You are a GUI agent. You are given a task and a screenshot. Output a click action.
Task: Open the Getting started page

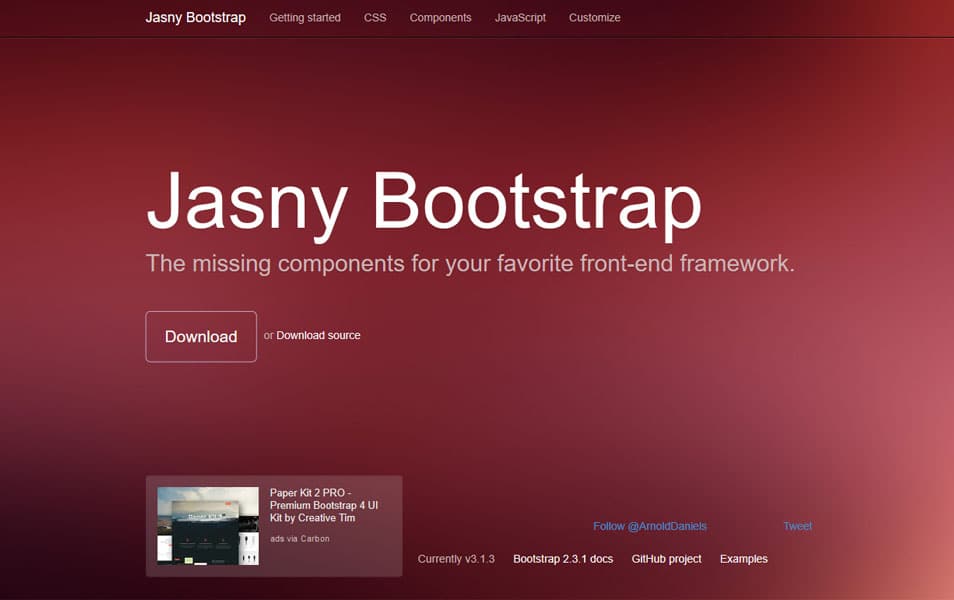(304, 17)
